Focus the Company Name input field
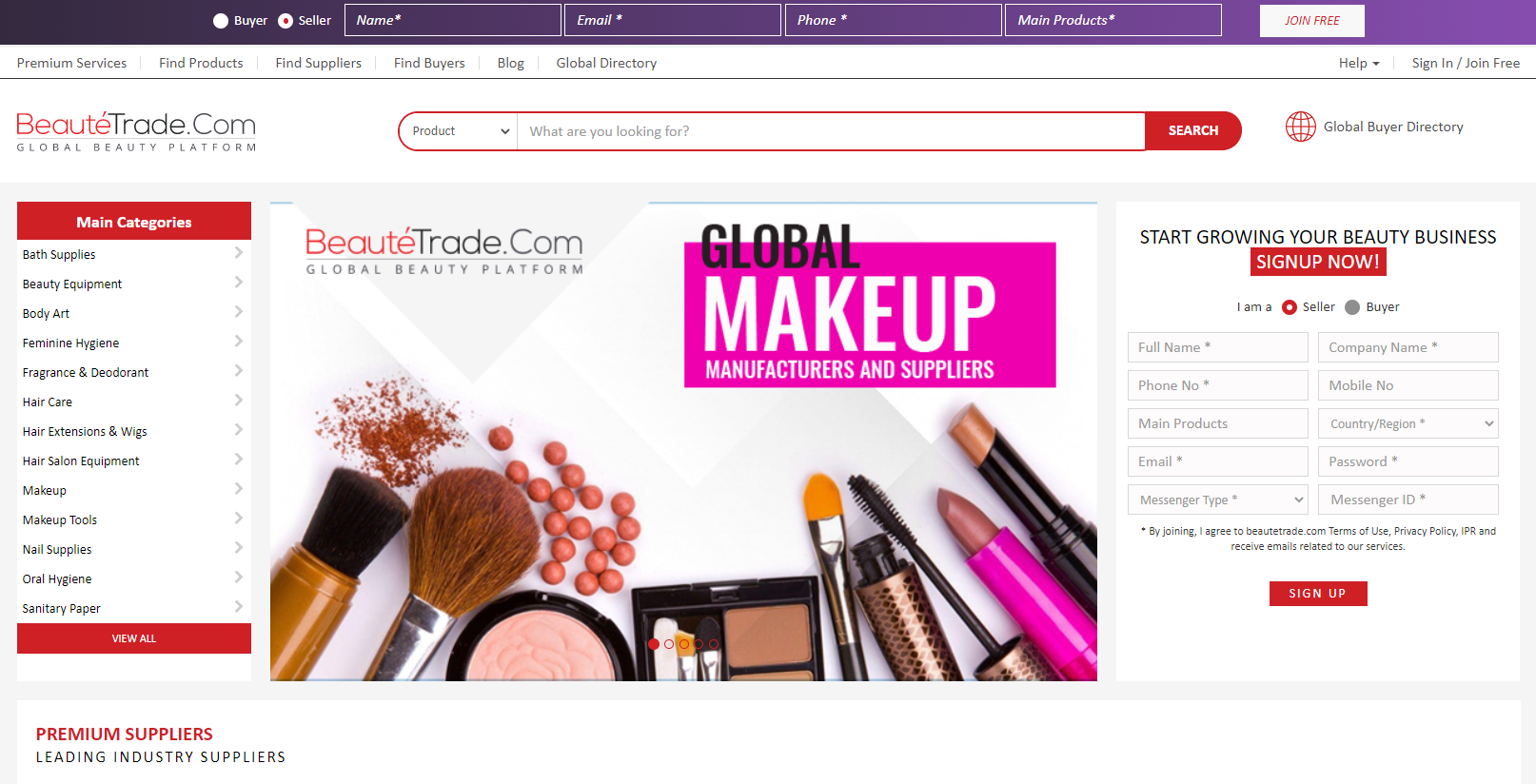Viewport: 1536px width, 784px height. pyautogui.click(x=1408, y=347)
